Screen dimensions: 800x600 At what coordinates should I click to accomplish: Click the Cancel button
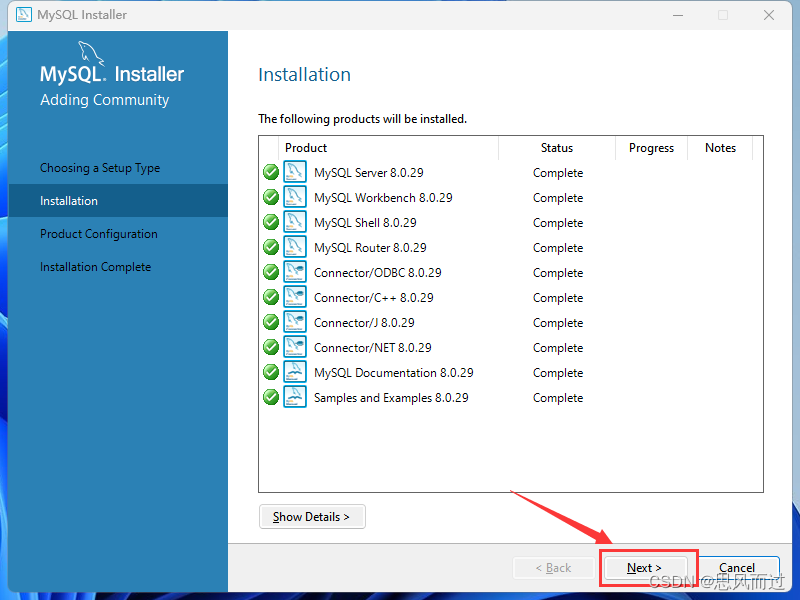[x=737, y=568]
